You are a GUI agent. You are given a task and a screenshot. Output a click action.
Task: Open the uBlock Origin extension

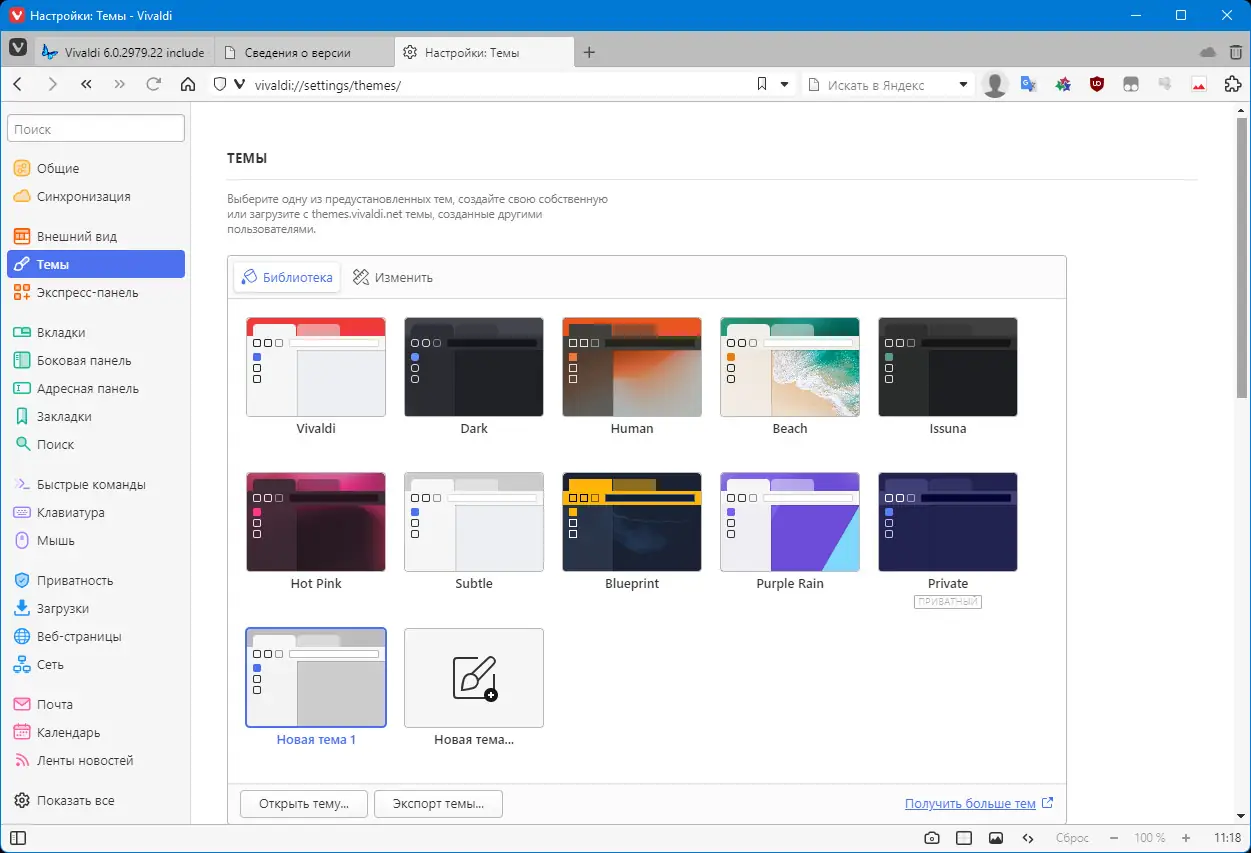point(1097,85)
